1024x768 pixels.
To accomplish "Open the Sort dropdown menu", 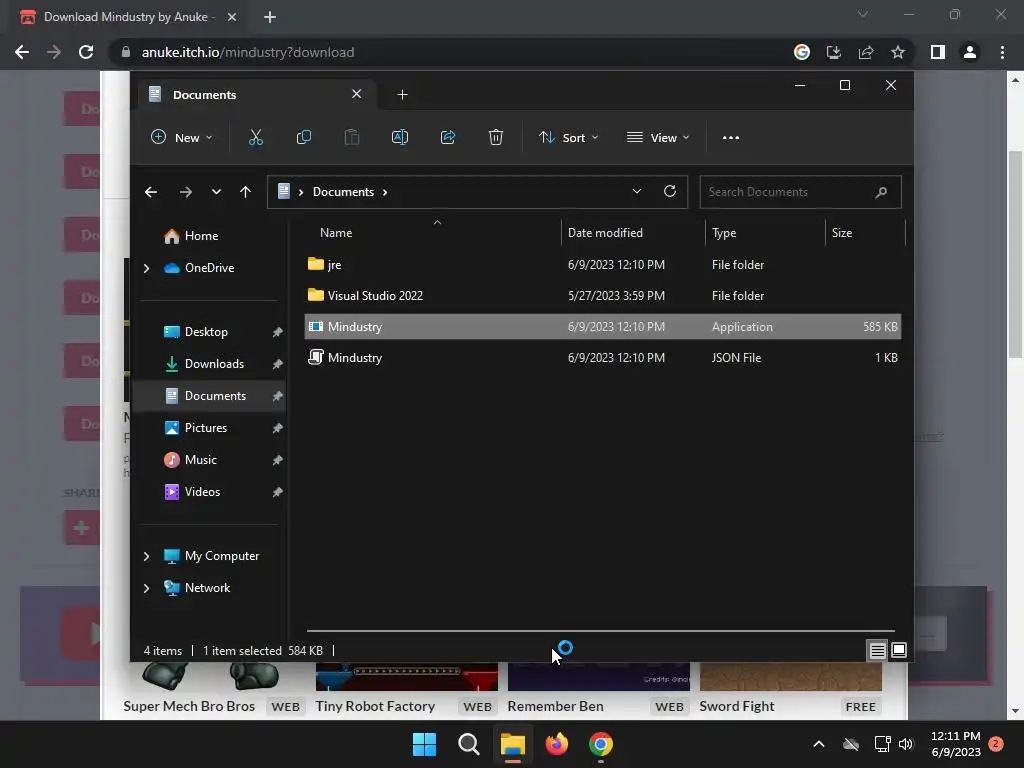I will (x=568, y=138).
